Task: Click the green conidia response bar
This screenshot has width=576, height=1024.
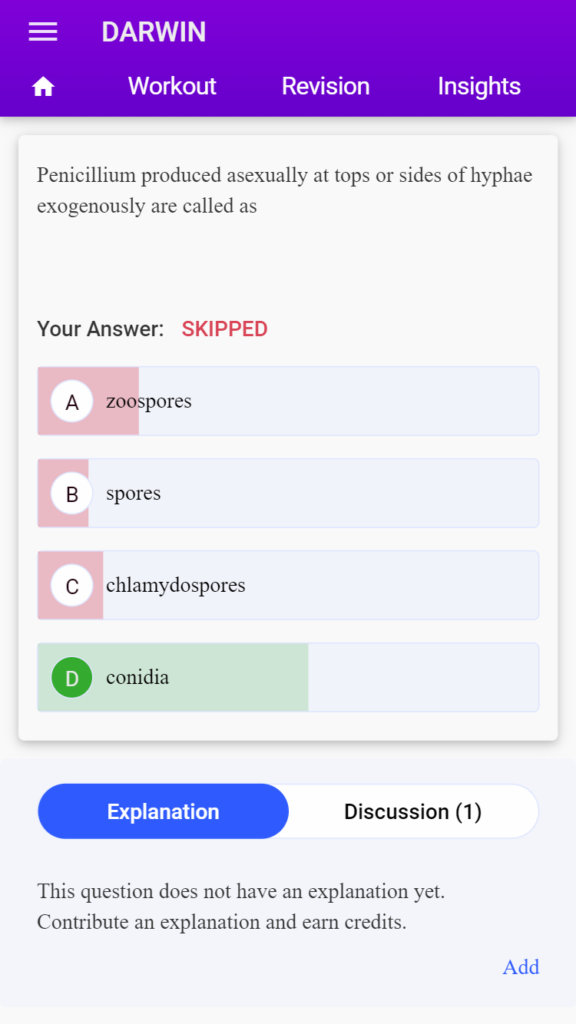Action: coord(173,677)
